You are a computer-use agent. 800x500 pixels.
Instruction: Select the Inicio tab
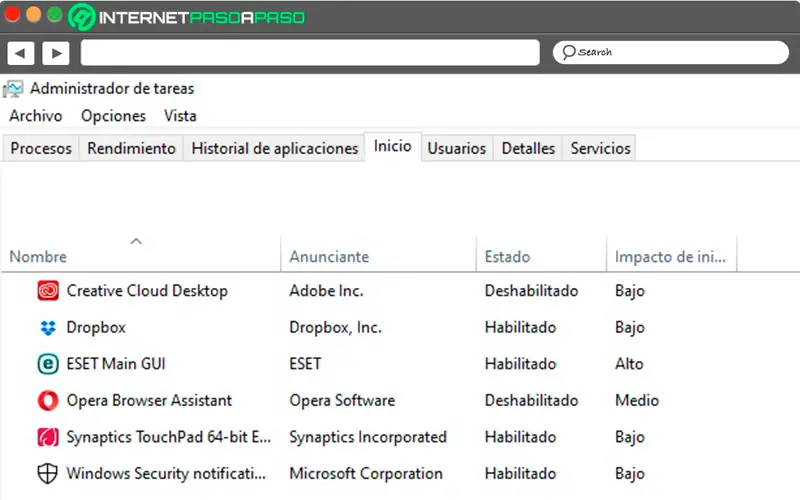(392, 146)
